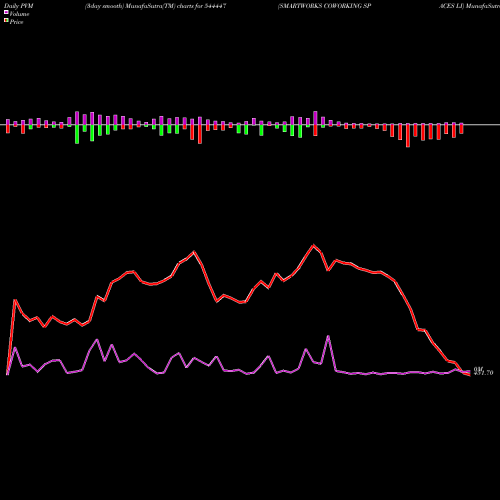500x500 pixels.
Task: Click the tallest spike of the magenta volume line
Action: 328,336
